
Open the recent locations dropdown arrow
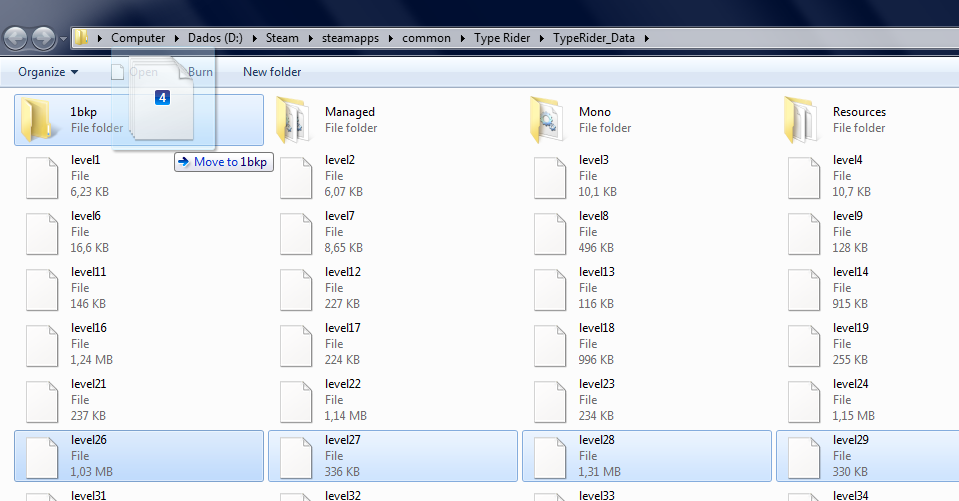point(64,39)
